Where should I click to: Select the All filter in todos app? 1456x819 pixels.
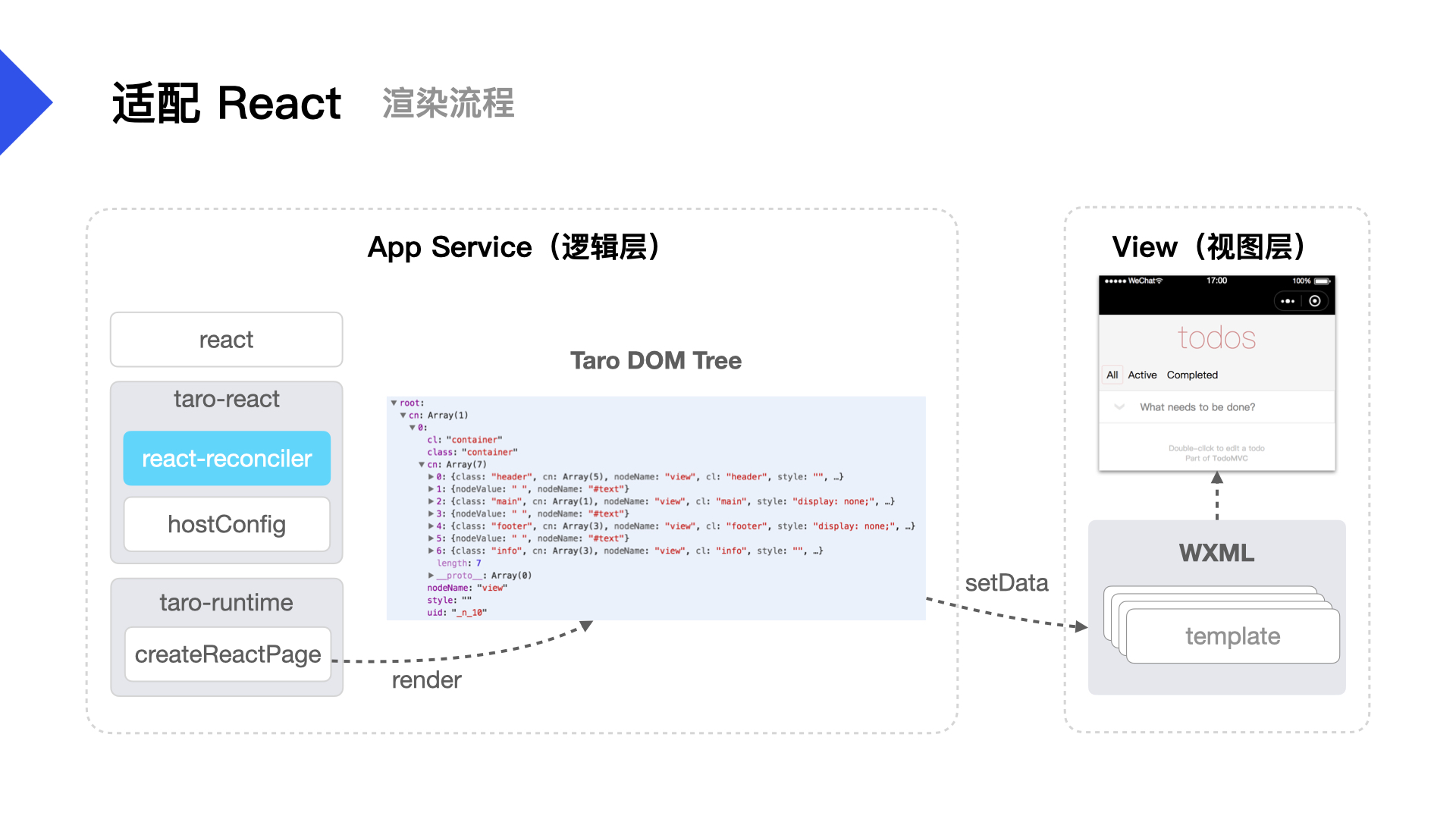tap(1112, 375)
